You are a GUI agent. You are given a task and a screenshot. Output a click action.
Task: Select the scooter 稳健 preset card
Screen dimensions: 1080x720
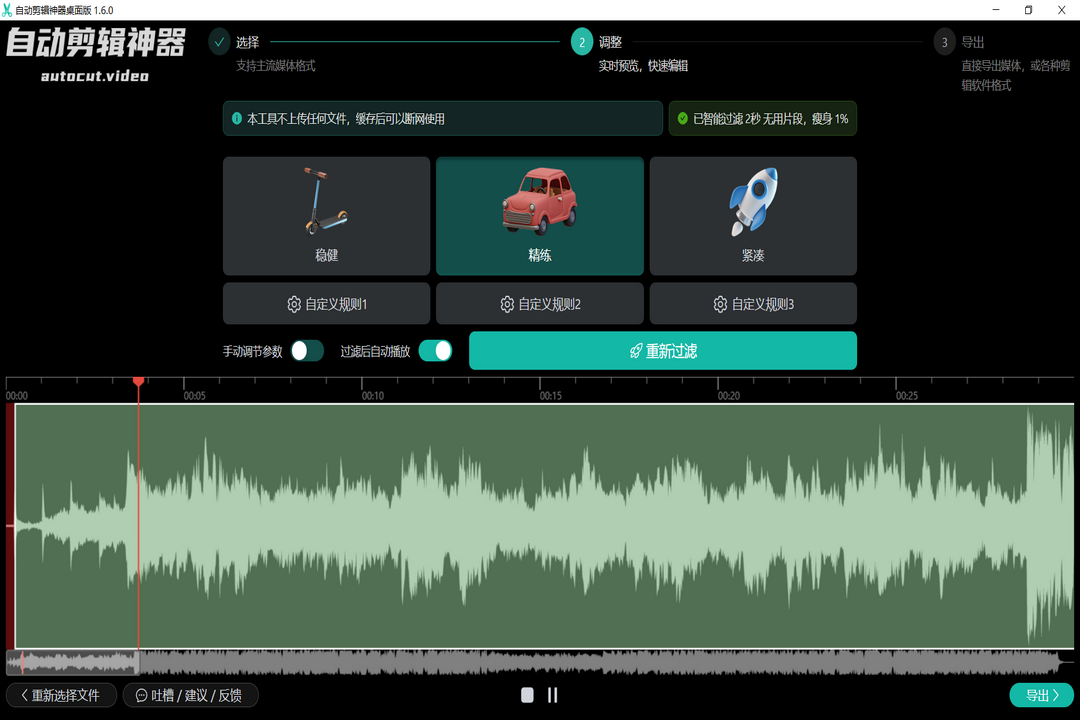point(326,216)
